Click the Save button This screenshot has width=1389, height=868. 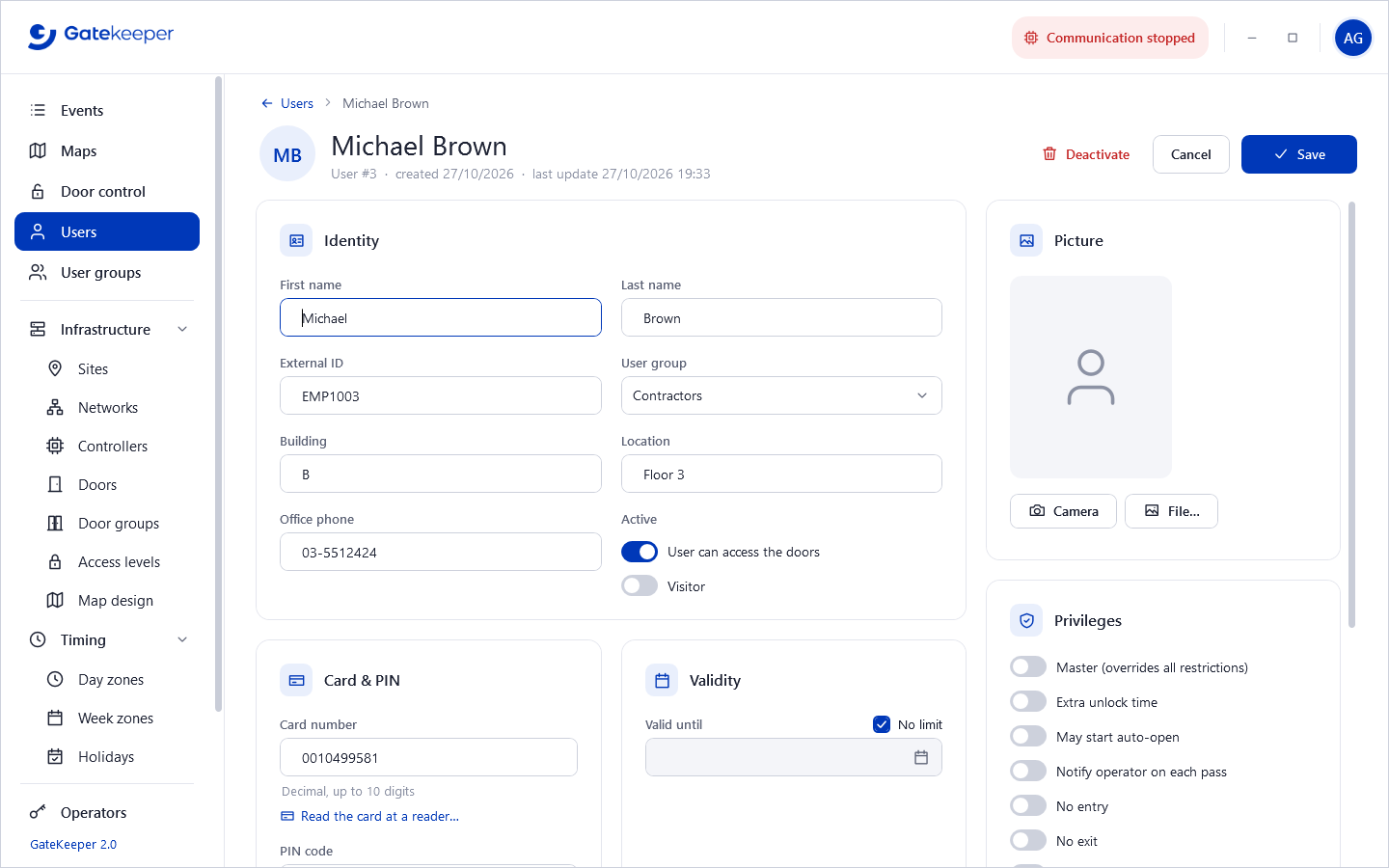(1298, 154)
